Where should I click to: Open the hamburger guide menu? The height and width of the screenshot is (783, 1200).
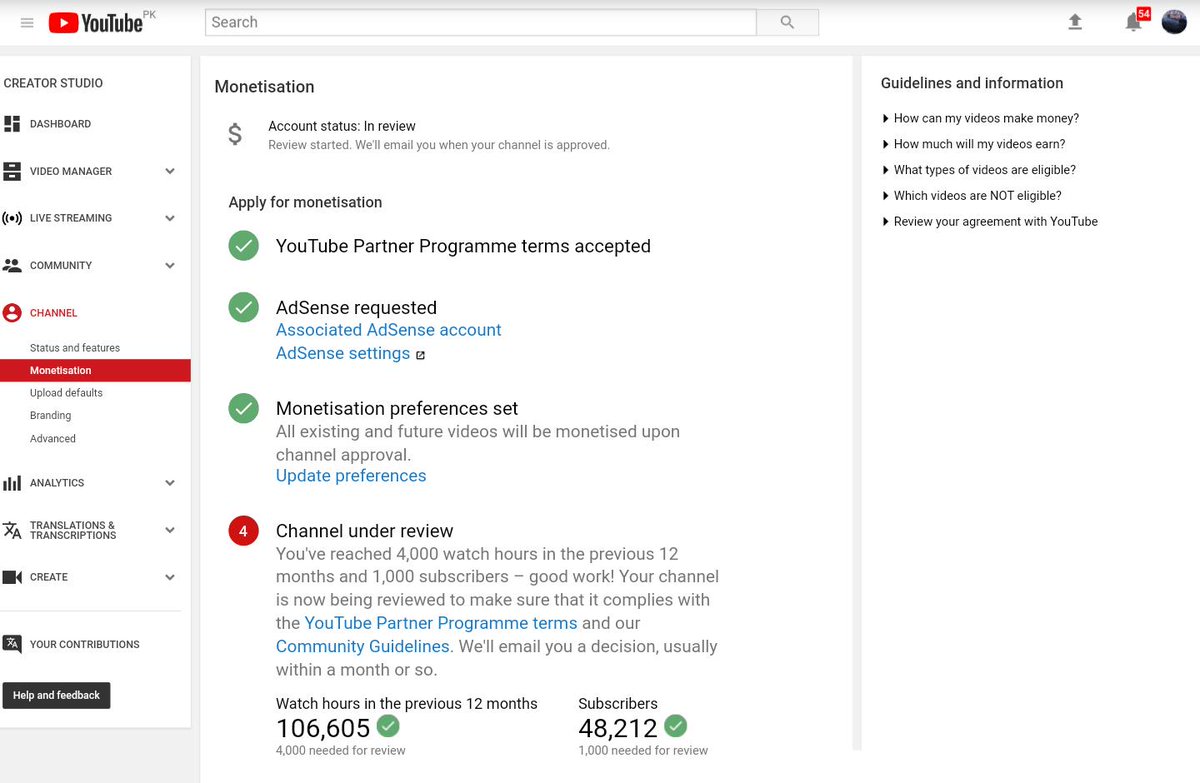(x=27, y=23)
